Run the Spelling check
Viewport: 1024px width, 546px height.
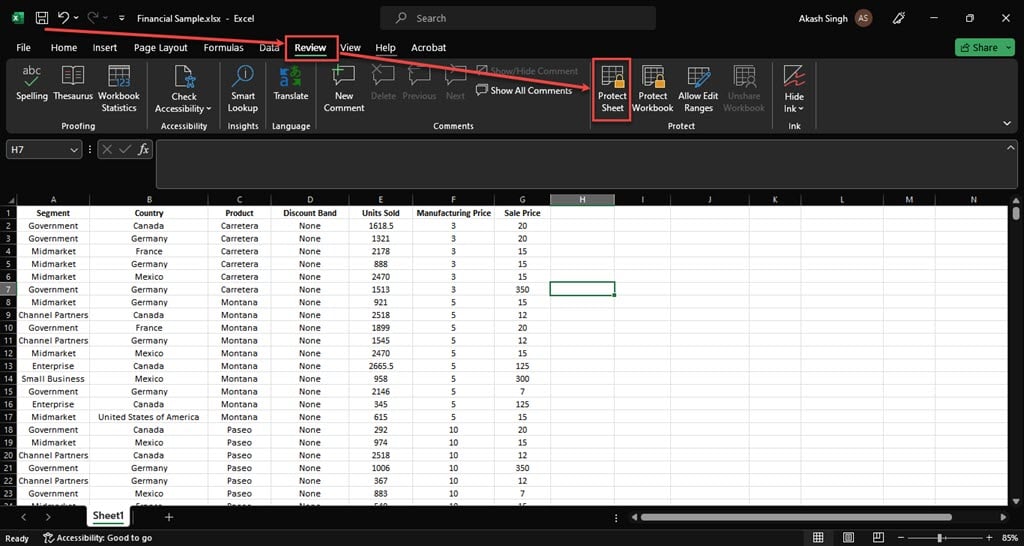[32, 84]
